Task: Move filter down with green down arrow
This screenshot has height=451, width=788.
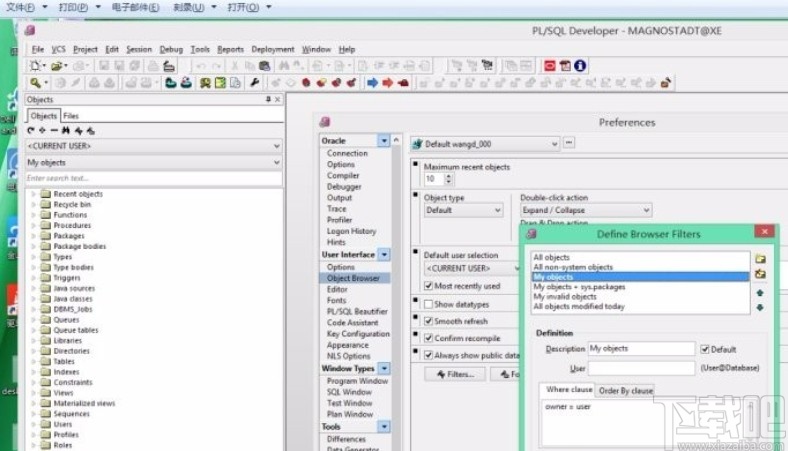Action: point(760,307)
